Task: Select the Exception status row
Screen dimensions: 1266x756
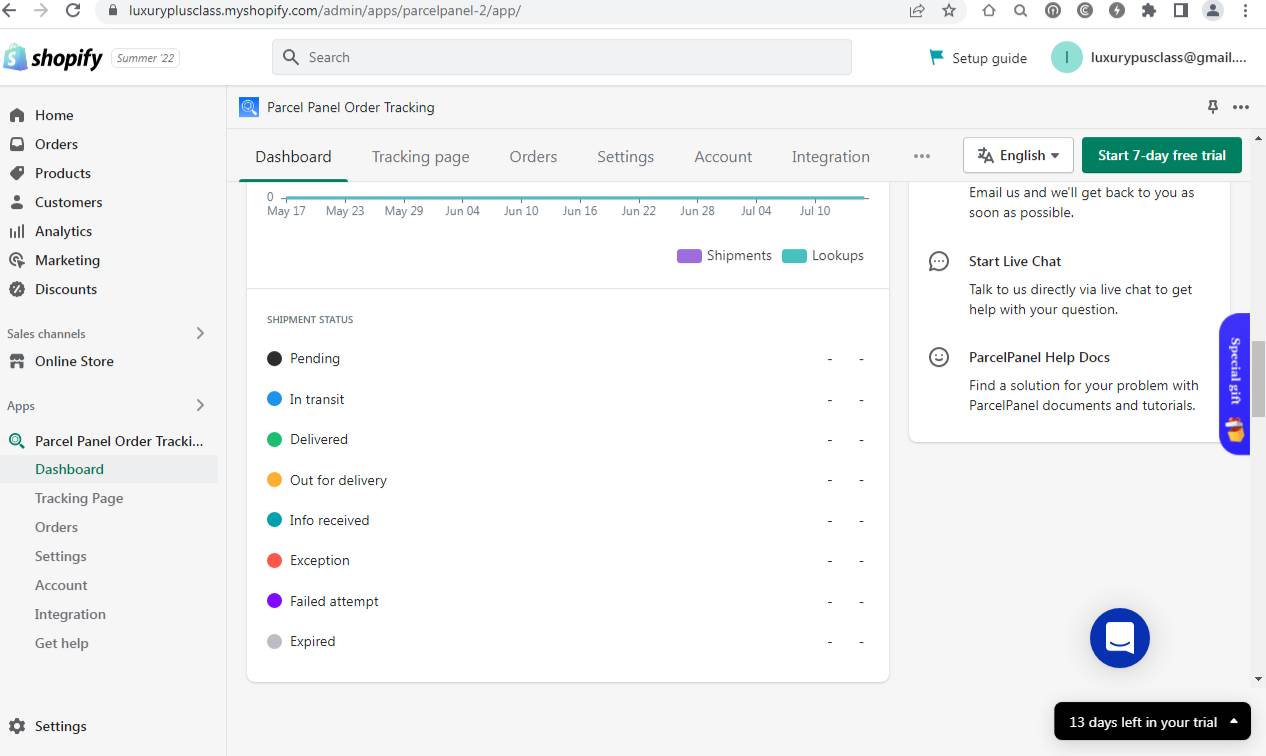Action: [567, 560]
